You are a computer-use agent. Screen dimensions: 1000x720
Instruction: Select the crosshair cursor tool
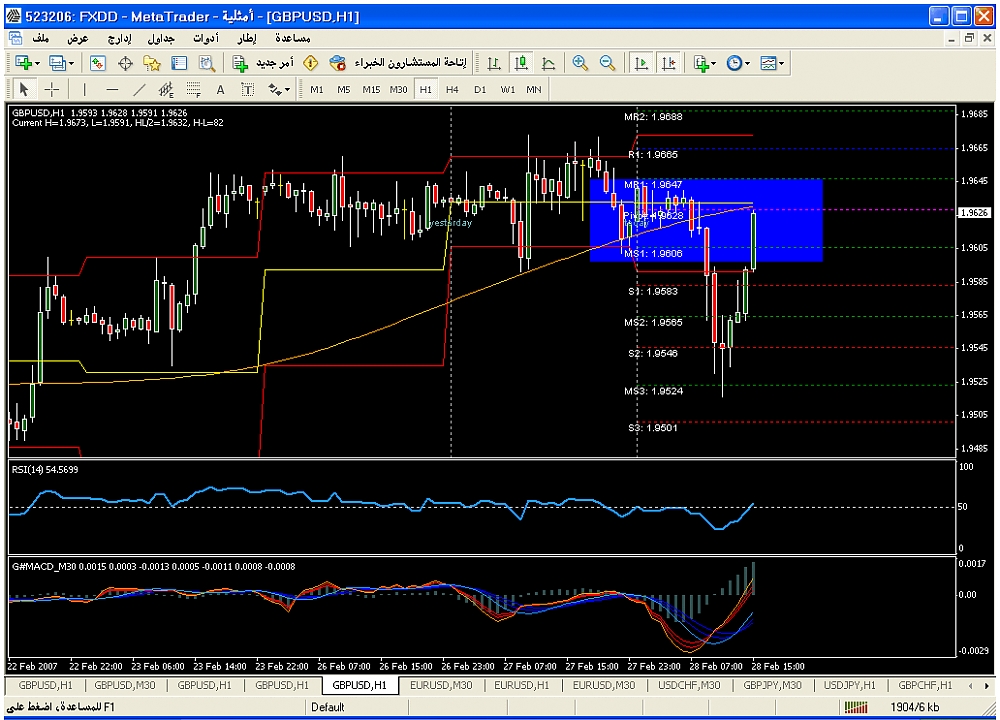pos(51,90)
